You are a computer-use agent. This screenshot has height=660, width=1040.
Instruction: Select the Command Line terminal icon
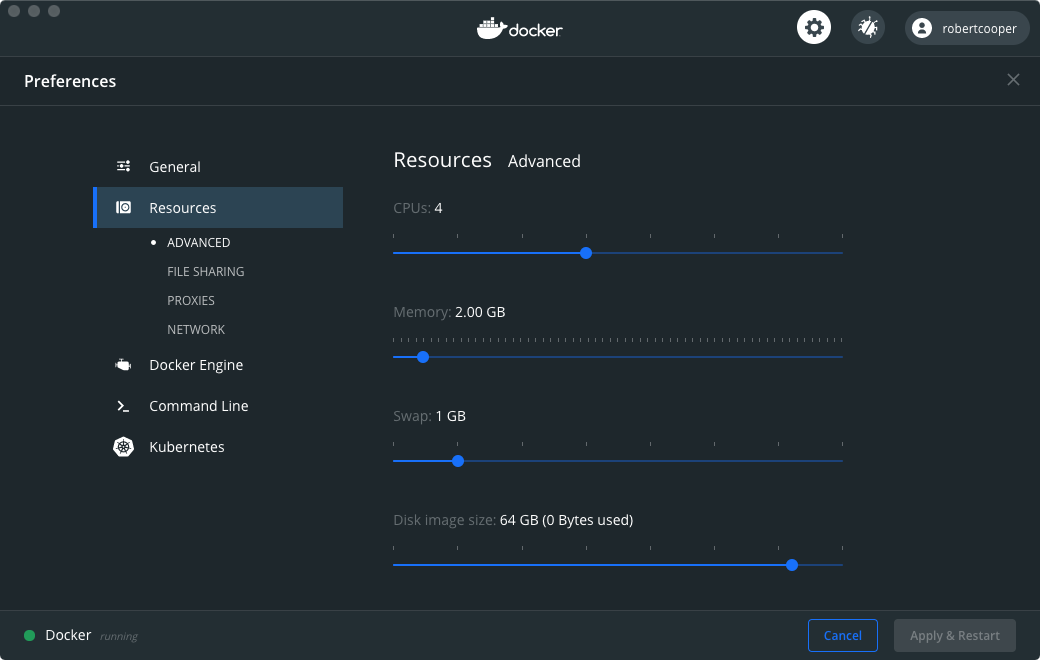click(x=122, y=406)
